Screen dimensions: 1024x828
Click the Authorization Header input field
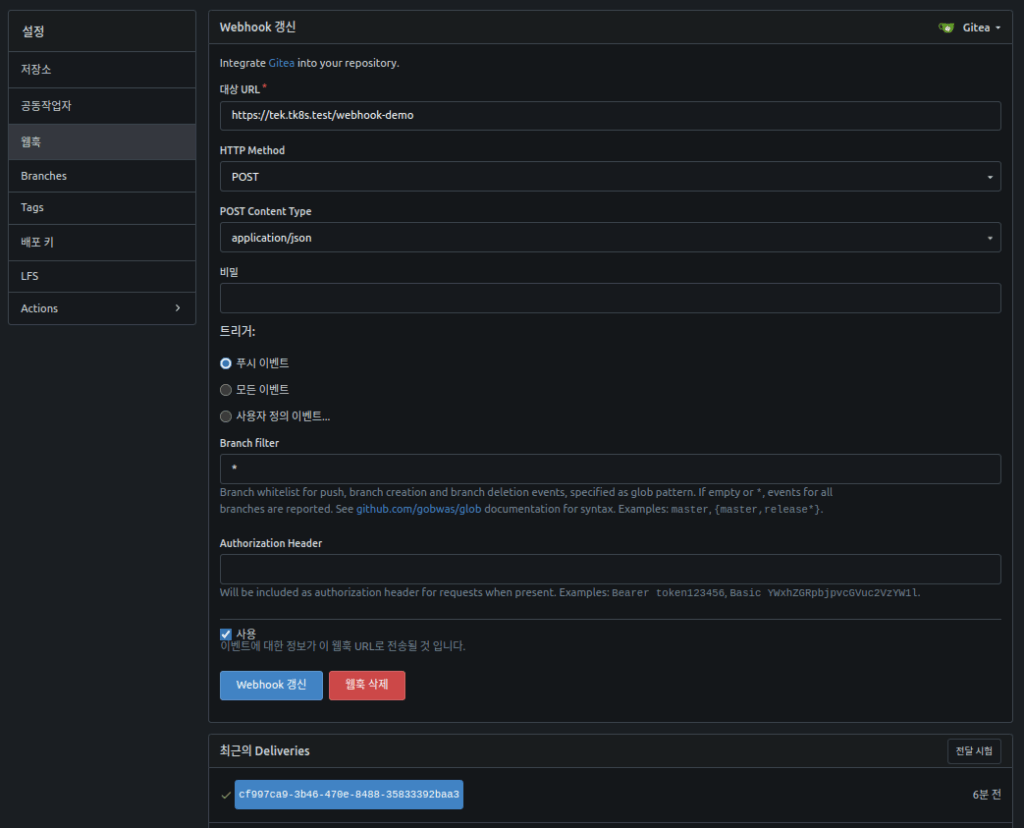(610, 569)
